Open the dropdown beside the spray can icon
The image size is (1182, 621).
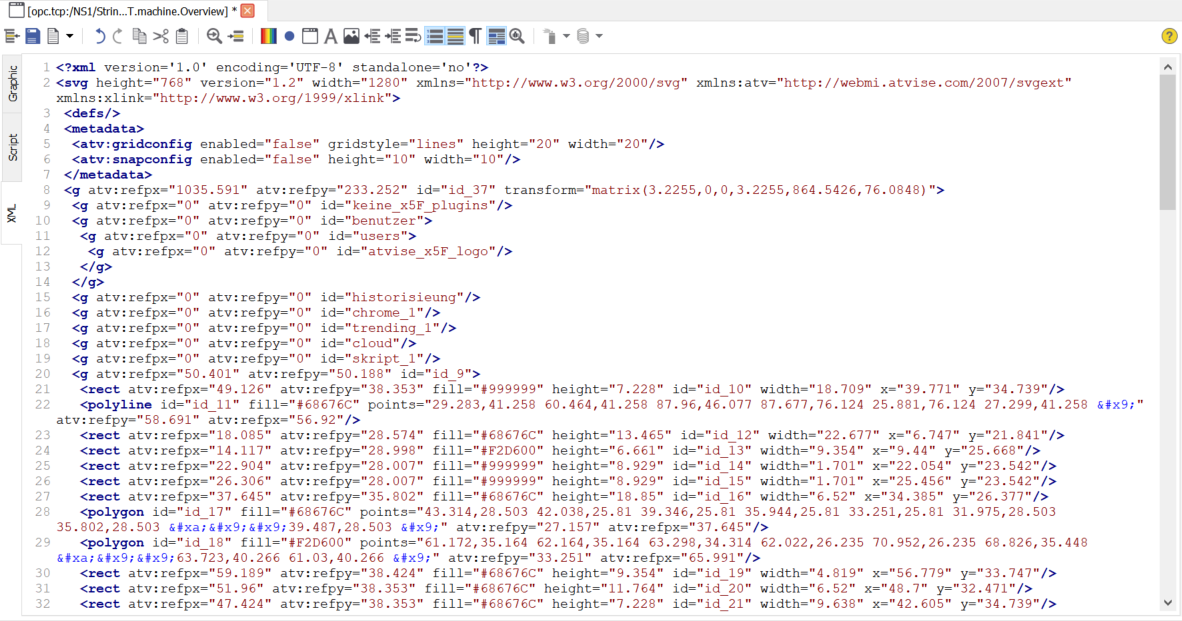(x=566, y=36)
